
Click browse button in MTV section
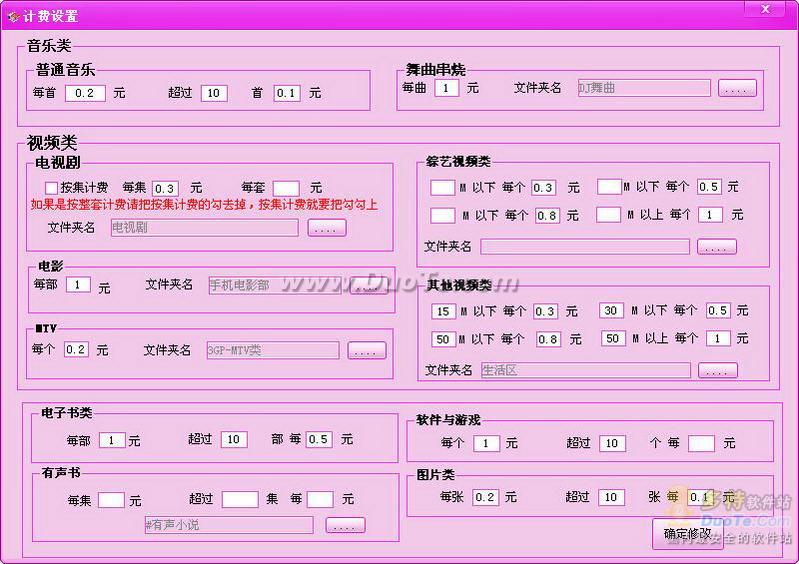(365, 351)
